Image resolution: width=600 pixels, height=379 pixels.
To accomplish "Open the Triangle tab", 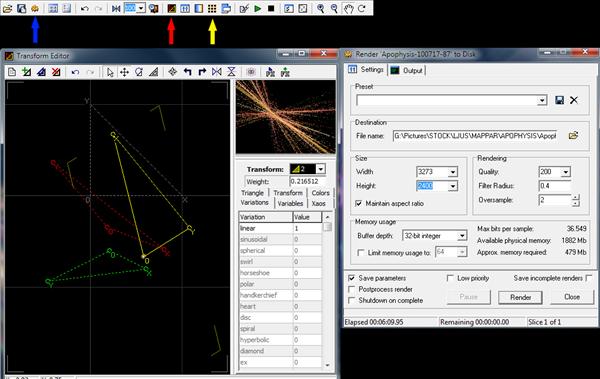I will point(253,193).
